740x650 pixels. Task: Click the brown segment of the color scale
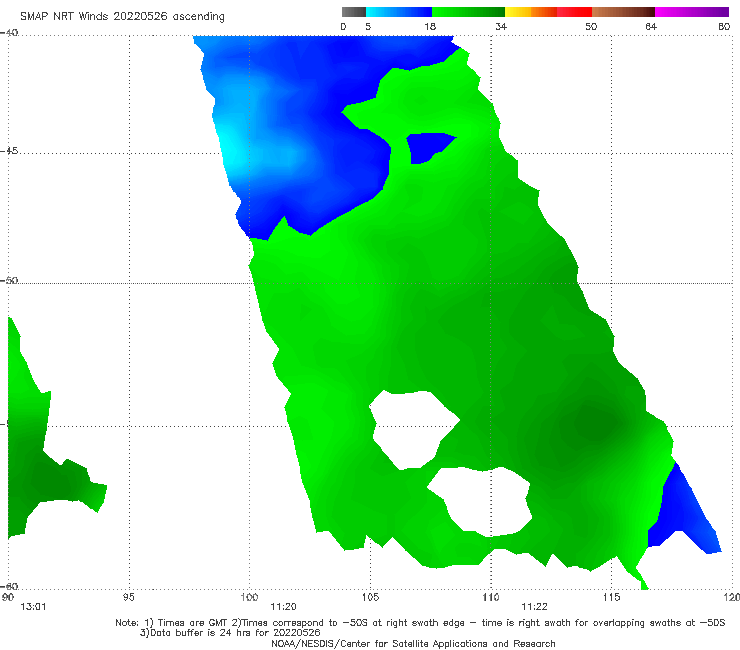tap(623, 12)
